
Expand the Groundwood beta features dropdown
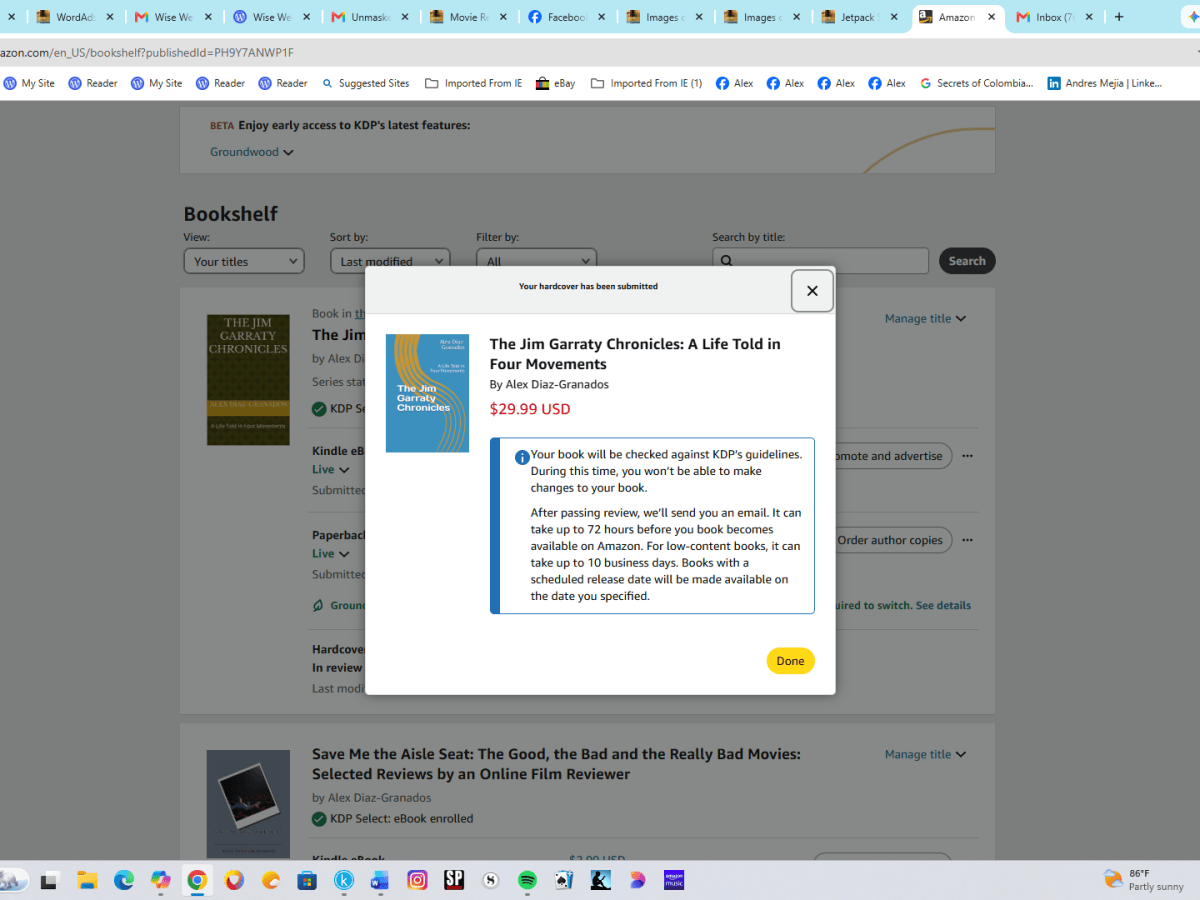[x=252, y=152]
